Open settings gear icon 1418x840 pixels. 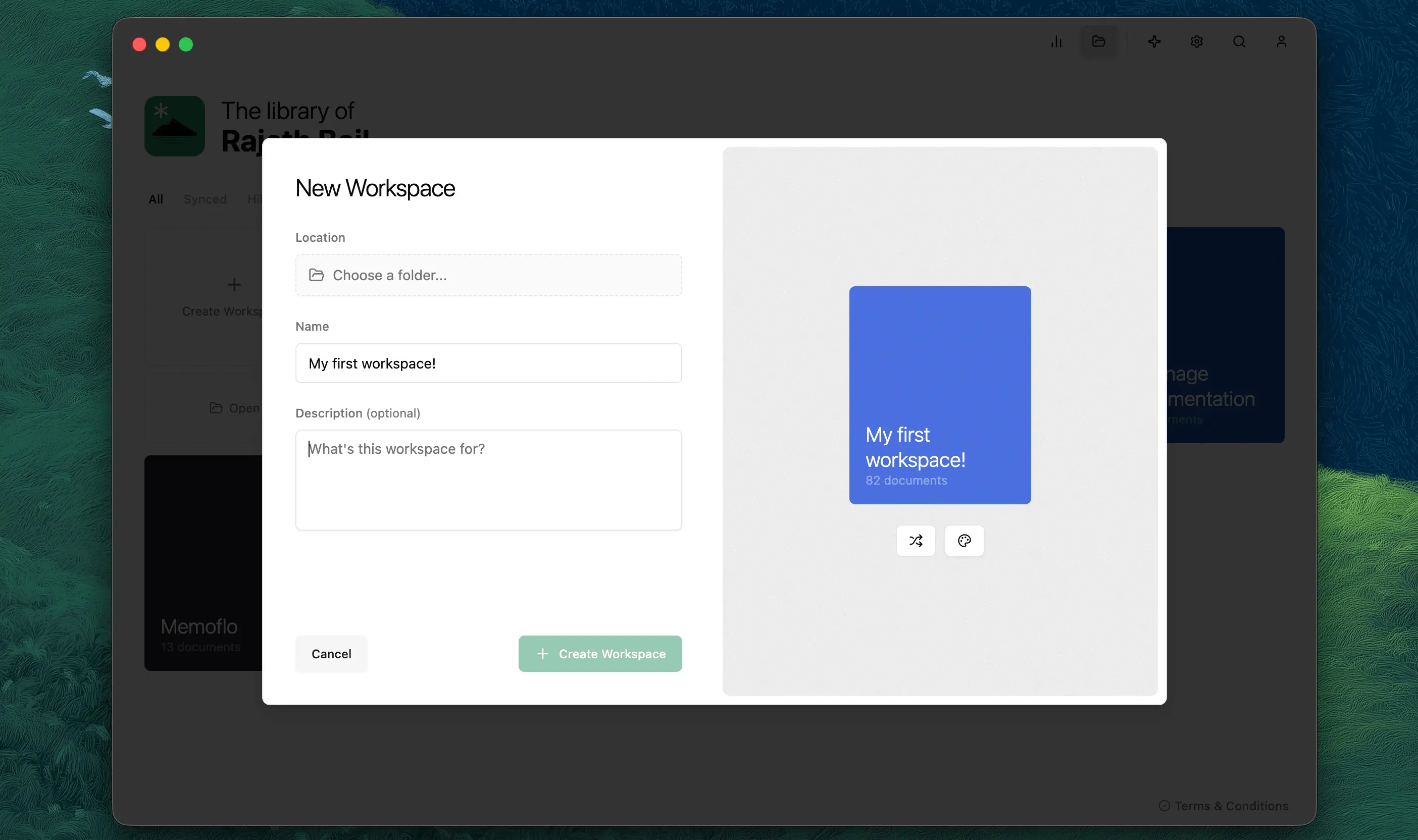coord(1197,41)
